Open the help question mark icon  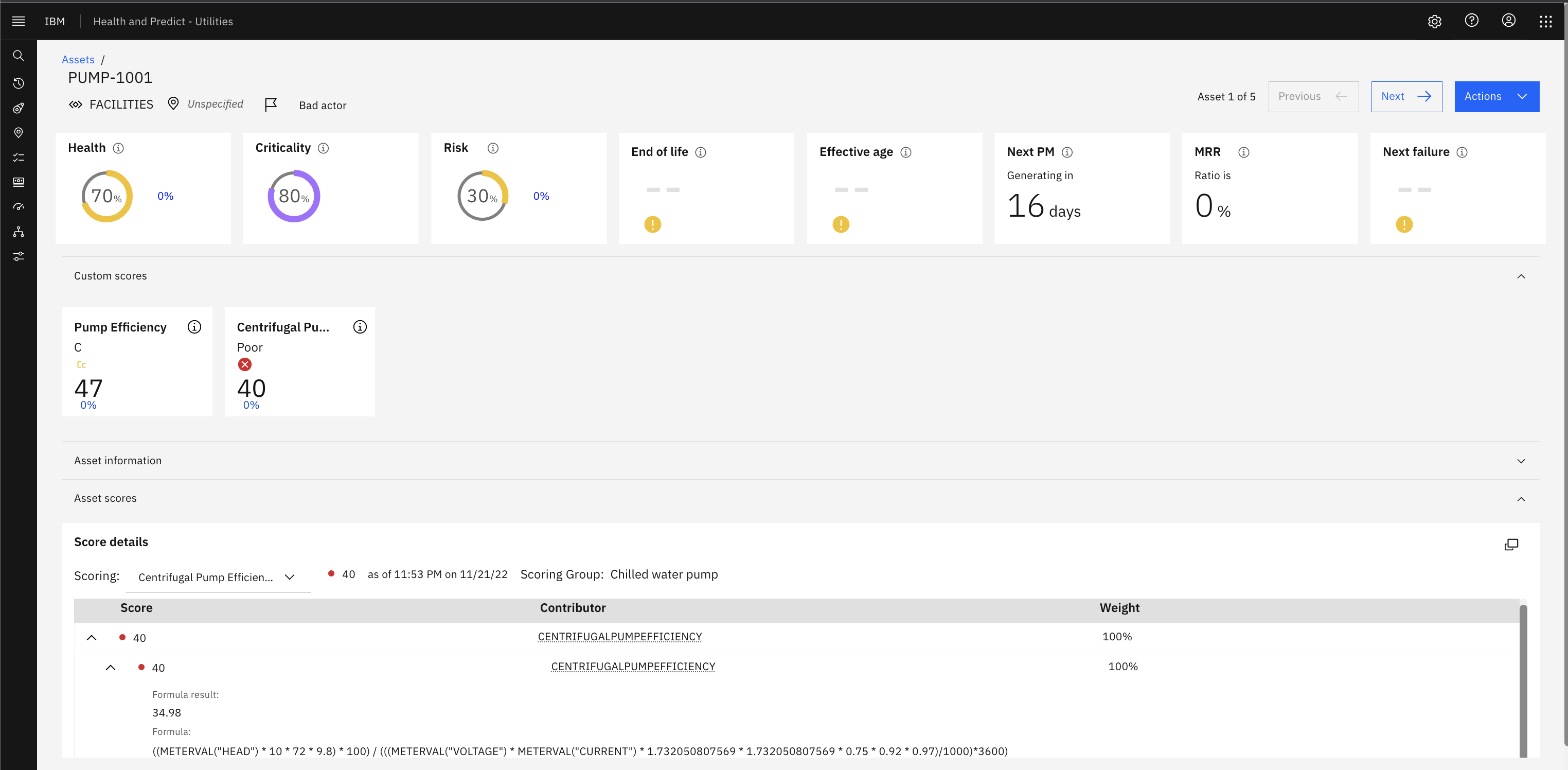tap(1472, 21)
